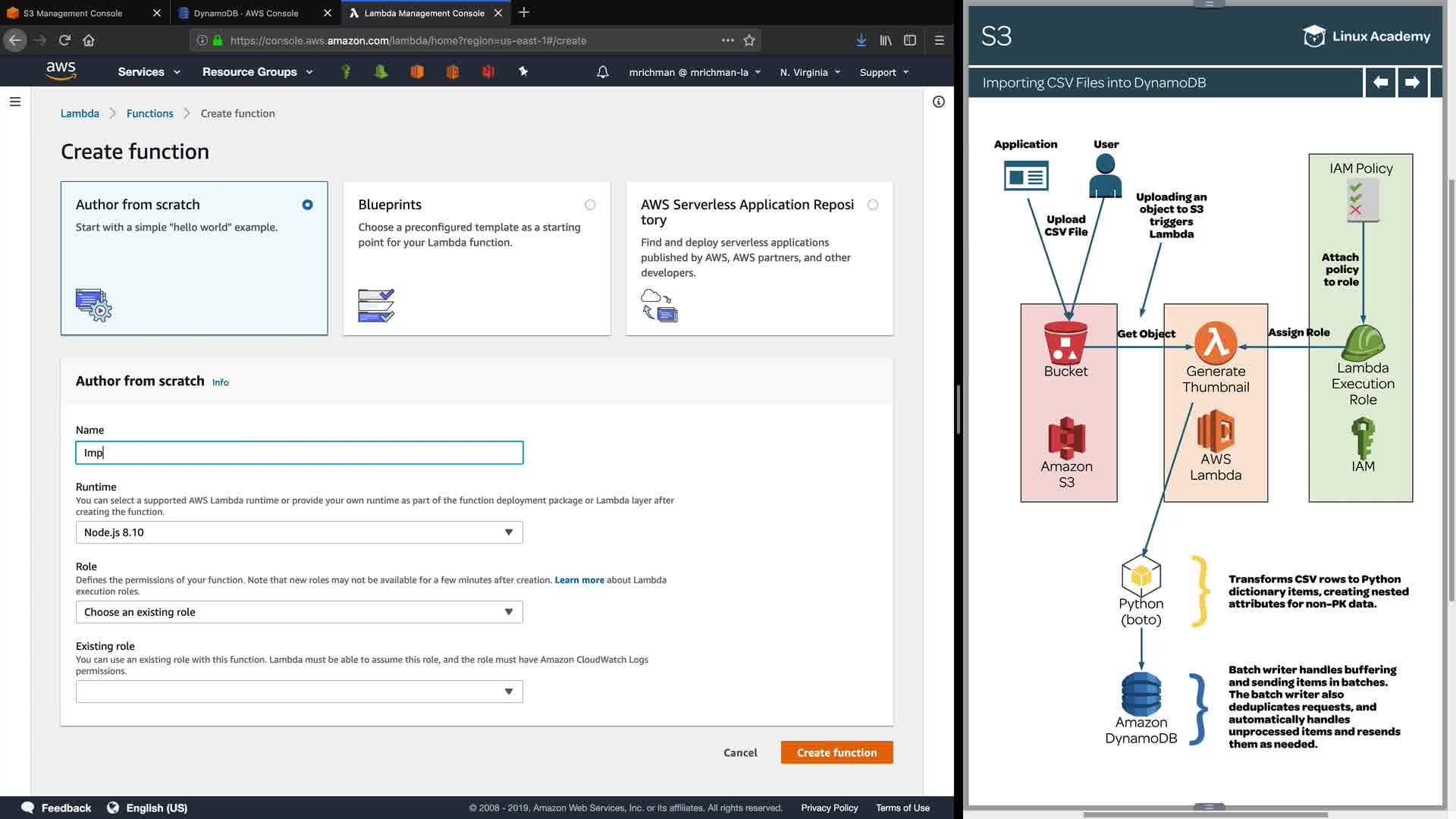Go to previous slide with left arrow
1456x819 pixels.
(x=1380, y=82)
